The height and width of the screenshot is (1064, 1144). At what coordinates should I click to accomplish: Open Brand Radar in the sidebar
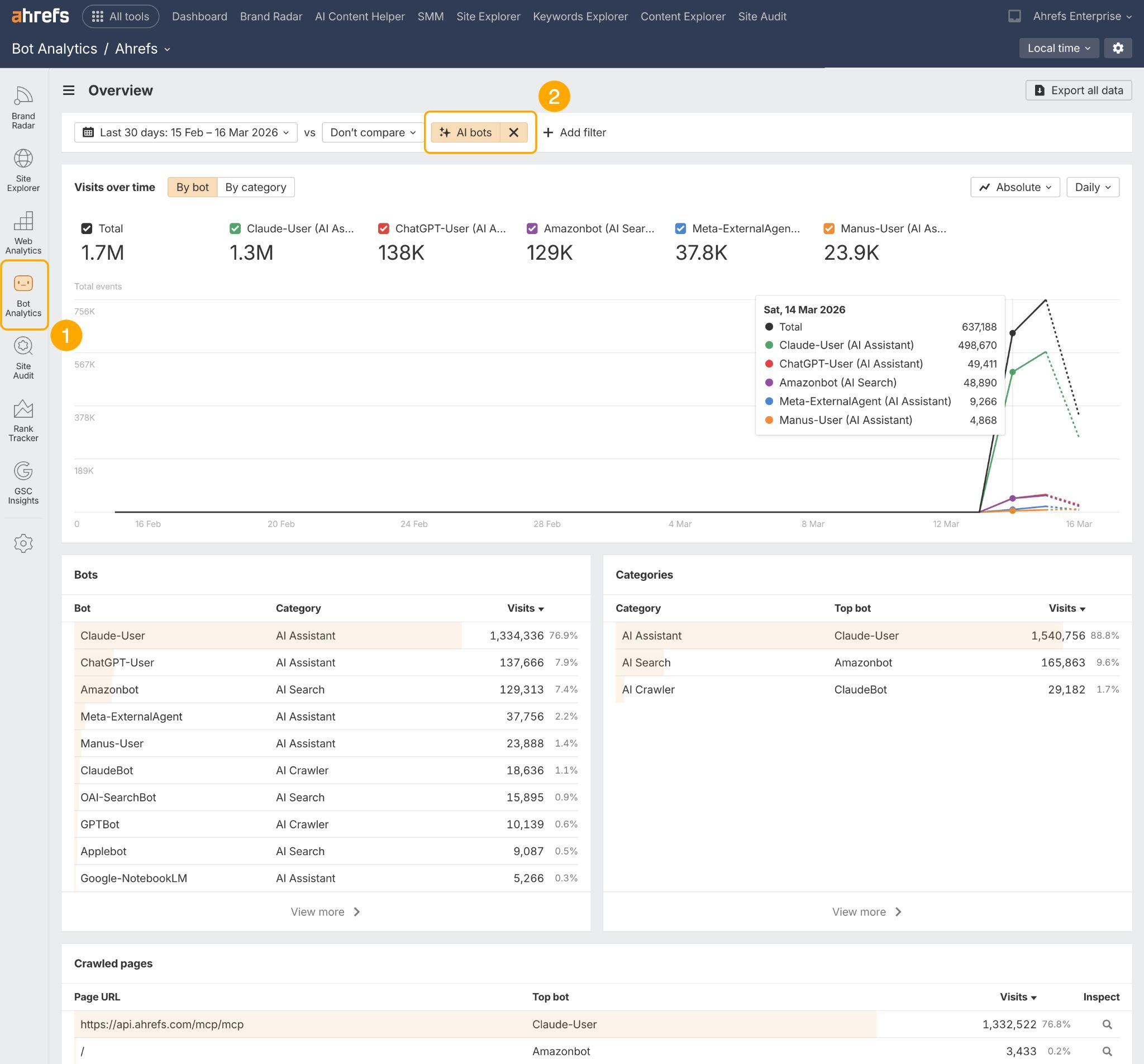tap(23, 108)
